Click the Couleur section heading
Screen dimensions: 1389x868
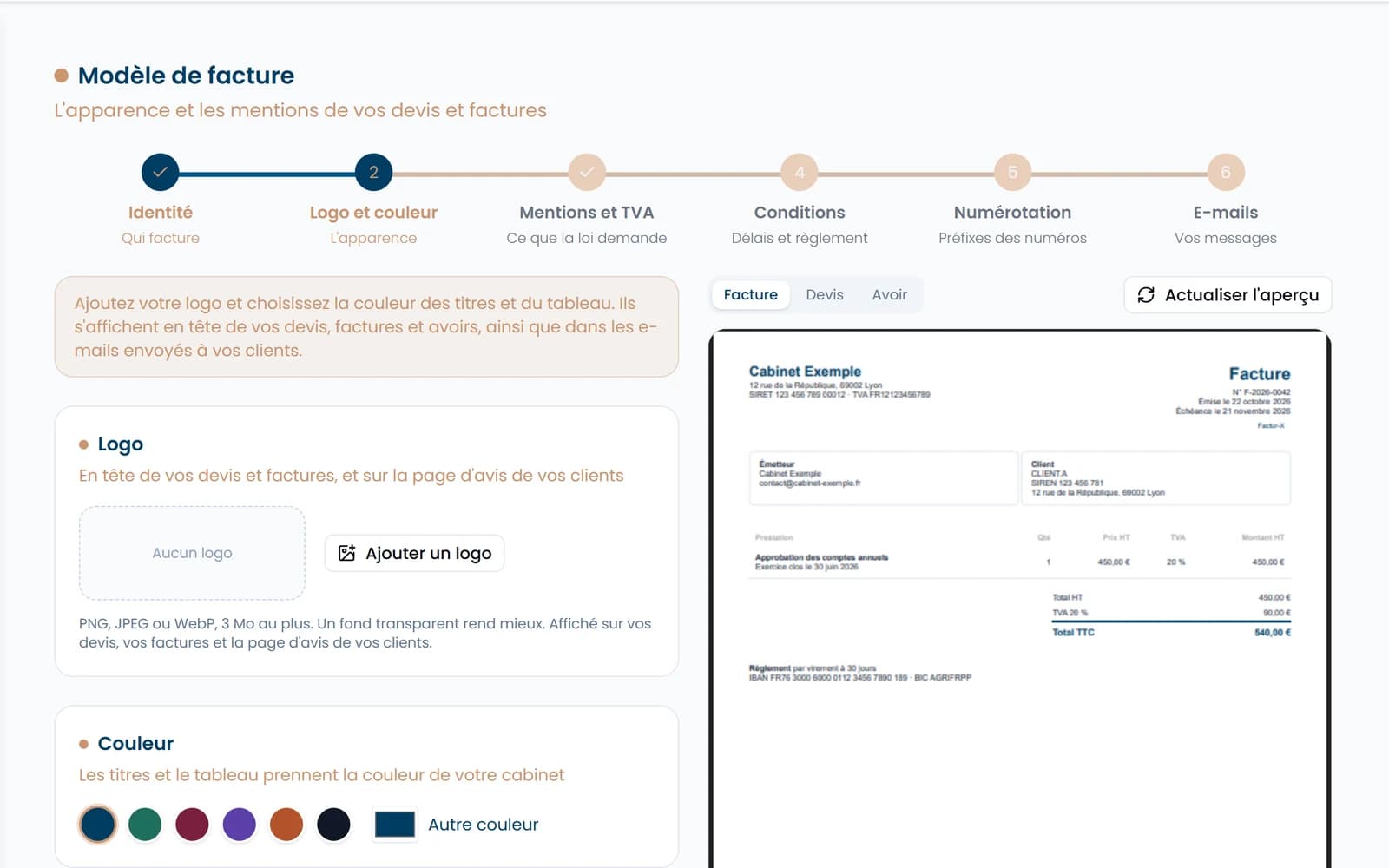(x=135, y=744)
